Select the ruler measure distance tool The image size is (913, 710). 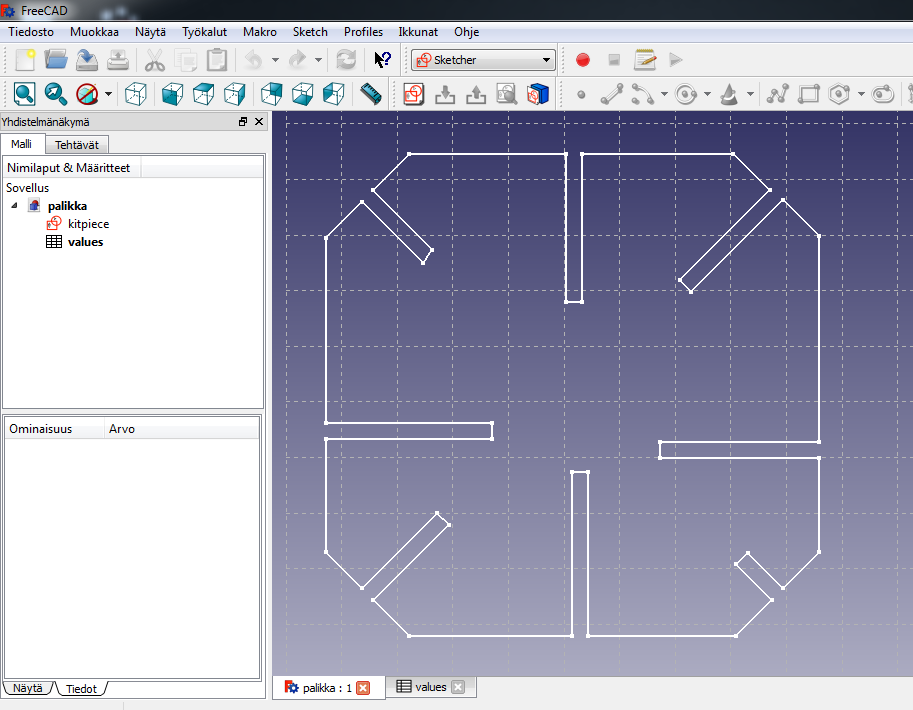click(371, 94)
